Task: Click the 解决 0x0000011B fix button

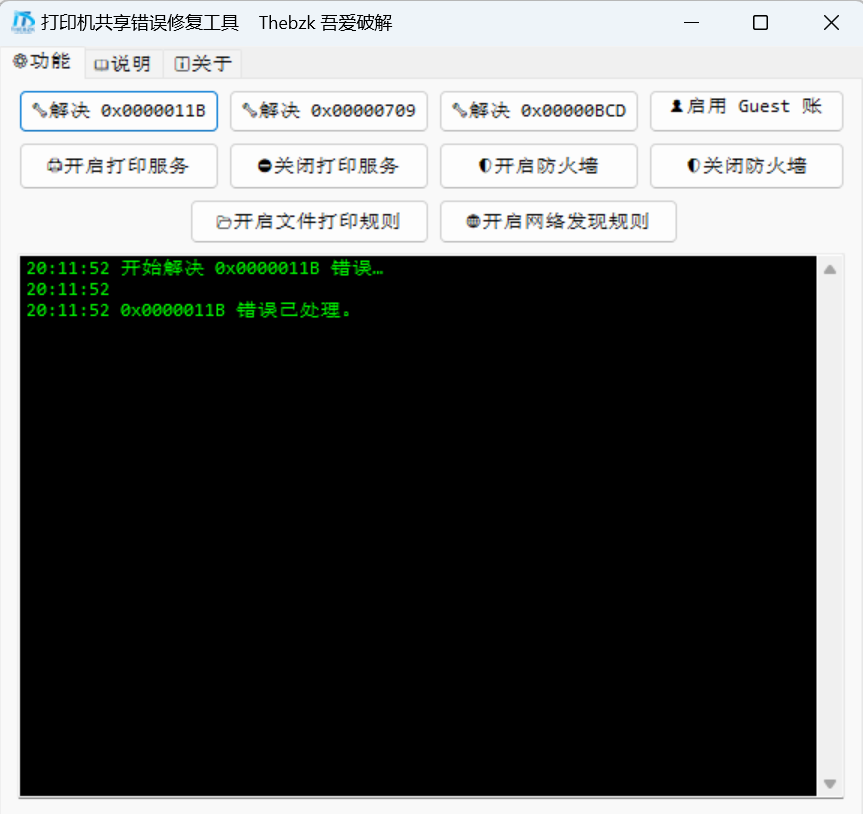Action: tap(119, 111)
